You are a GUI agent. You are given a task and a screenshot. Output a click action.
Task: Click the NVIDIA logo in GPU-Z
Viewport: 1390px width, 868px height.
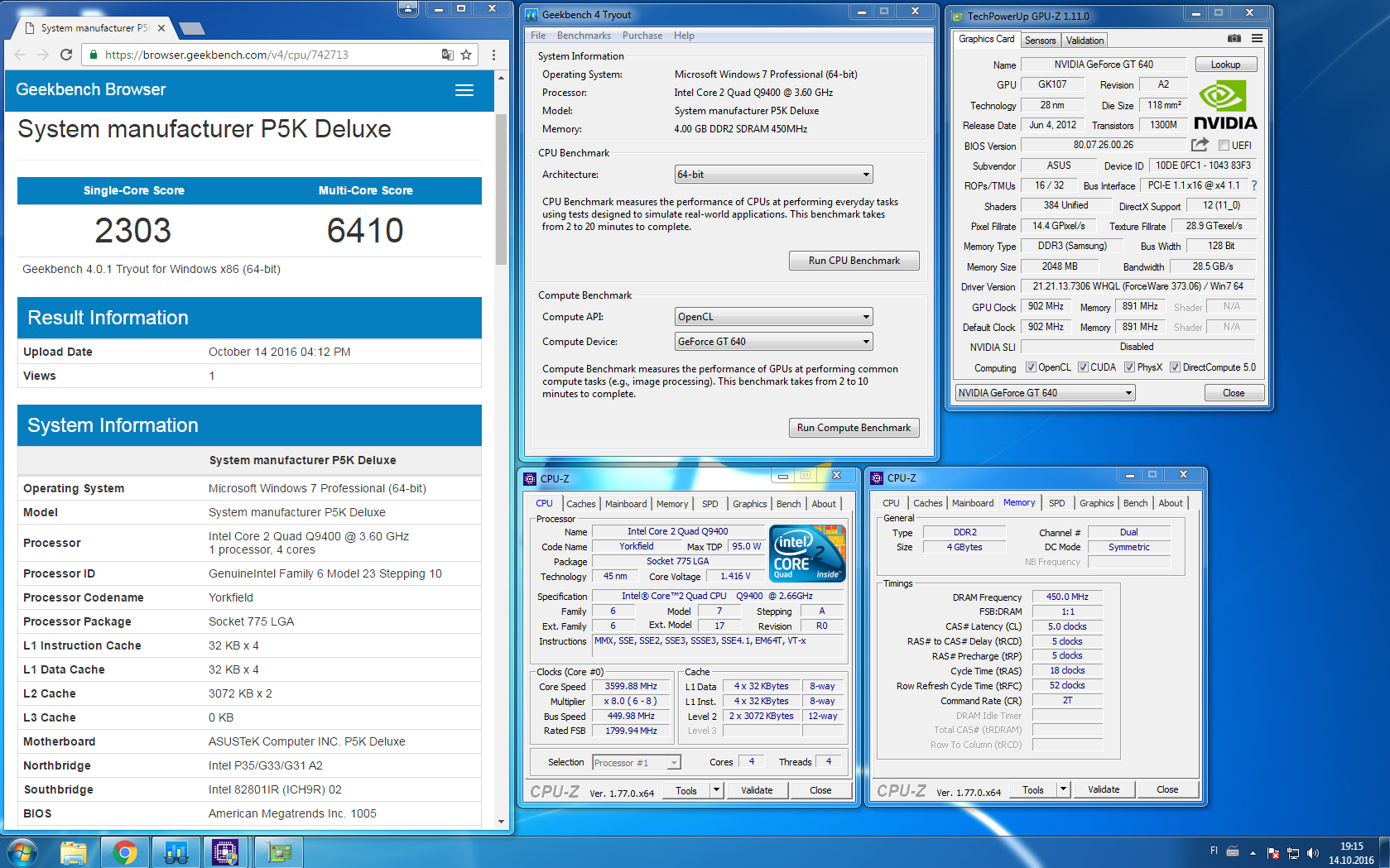1224,105
